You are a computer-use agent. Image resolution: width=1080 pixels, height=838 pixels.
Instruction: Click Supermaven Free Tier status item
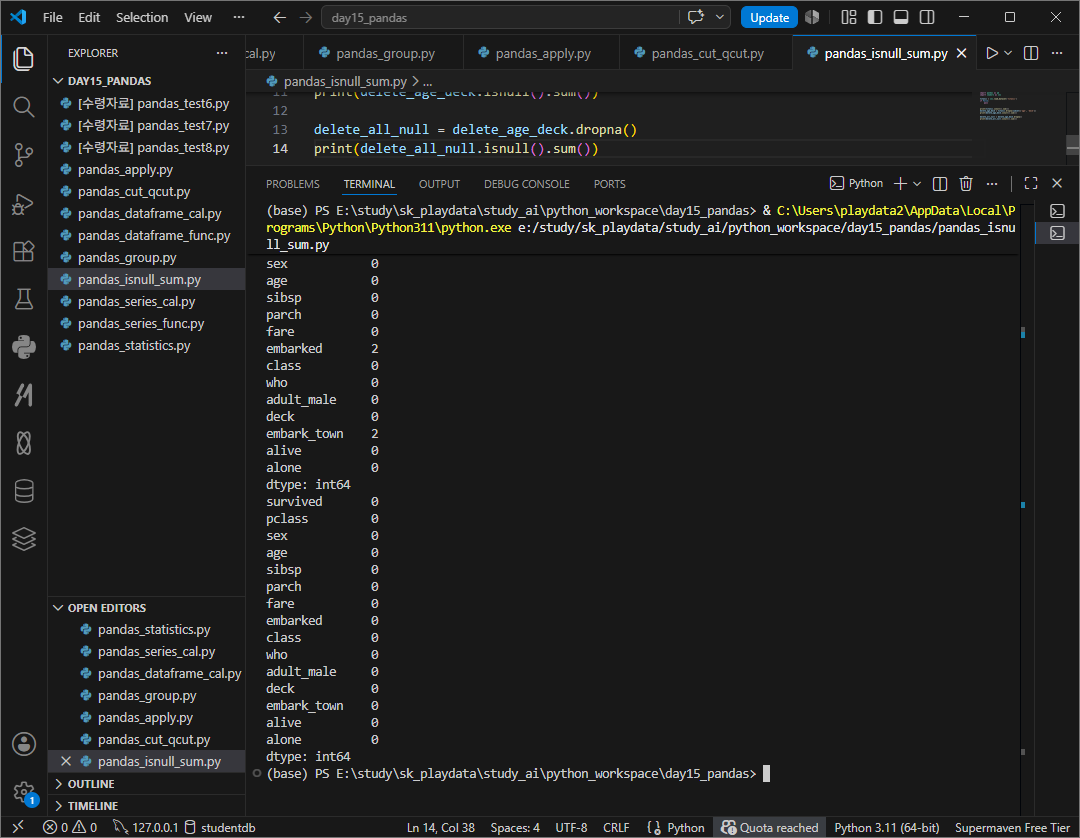click(x=1012, y=827)
